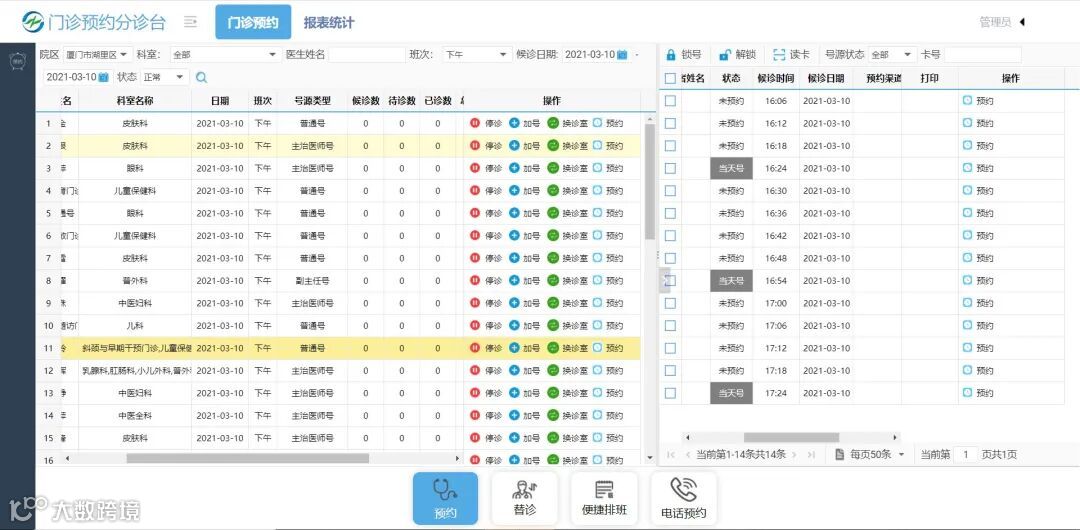
Task: Click 预约 icon for 16:24 slot
Action: point(968,167)
